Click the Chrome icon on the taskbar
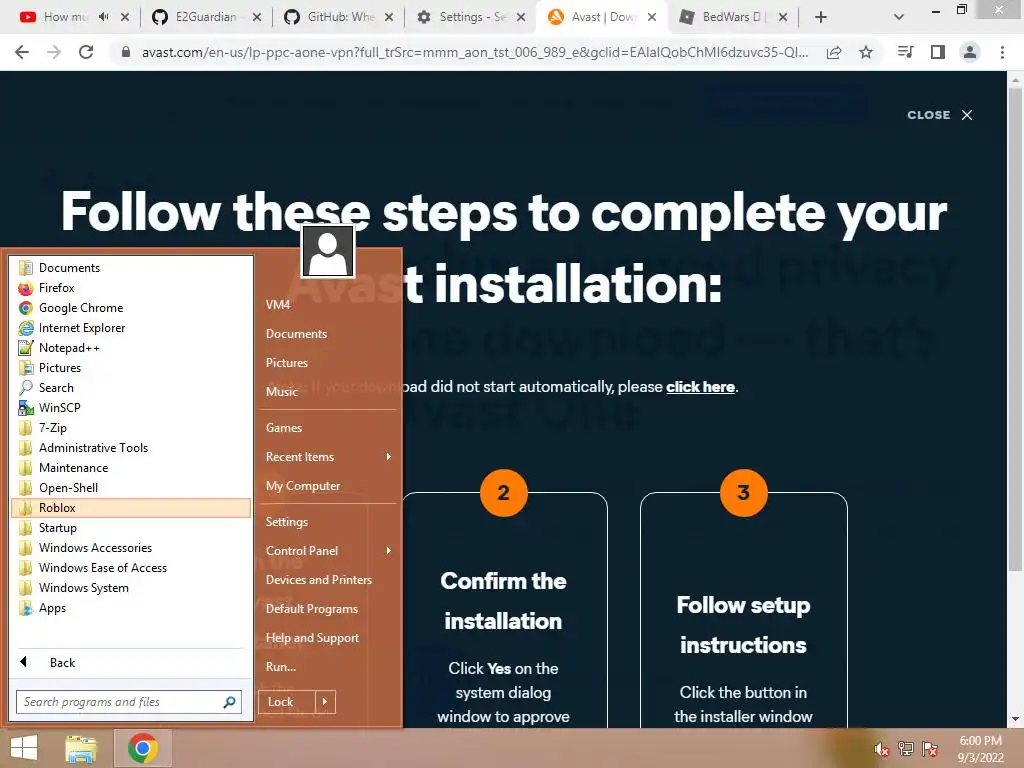 click(142, 748)
